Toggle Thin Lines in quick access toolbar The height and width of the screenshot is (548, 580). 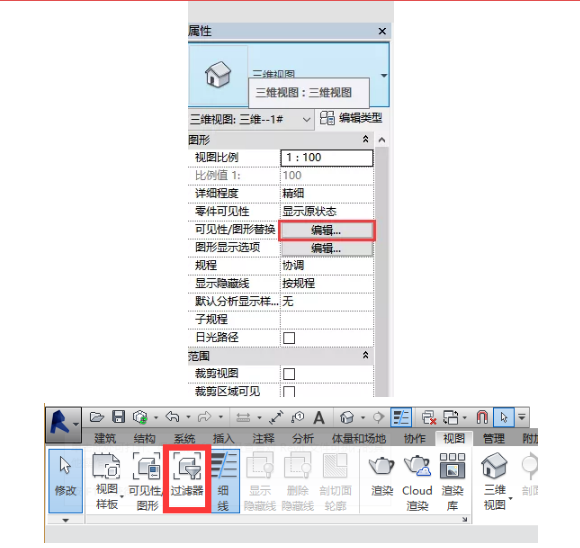point(401,417)
